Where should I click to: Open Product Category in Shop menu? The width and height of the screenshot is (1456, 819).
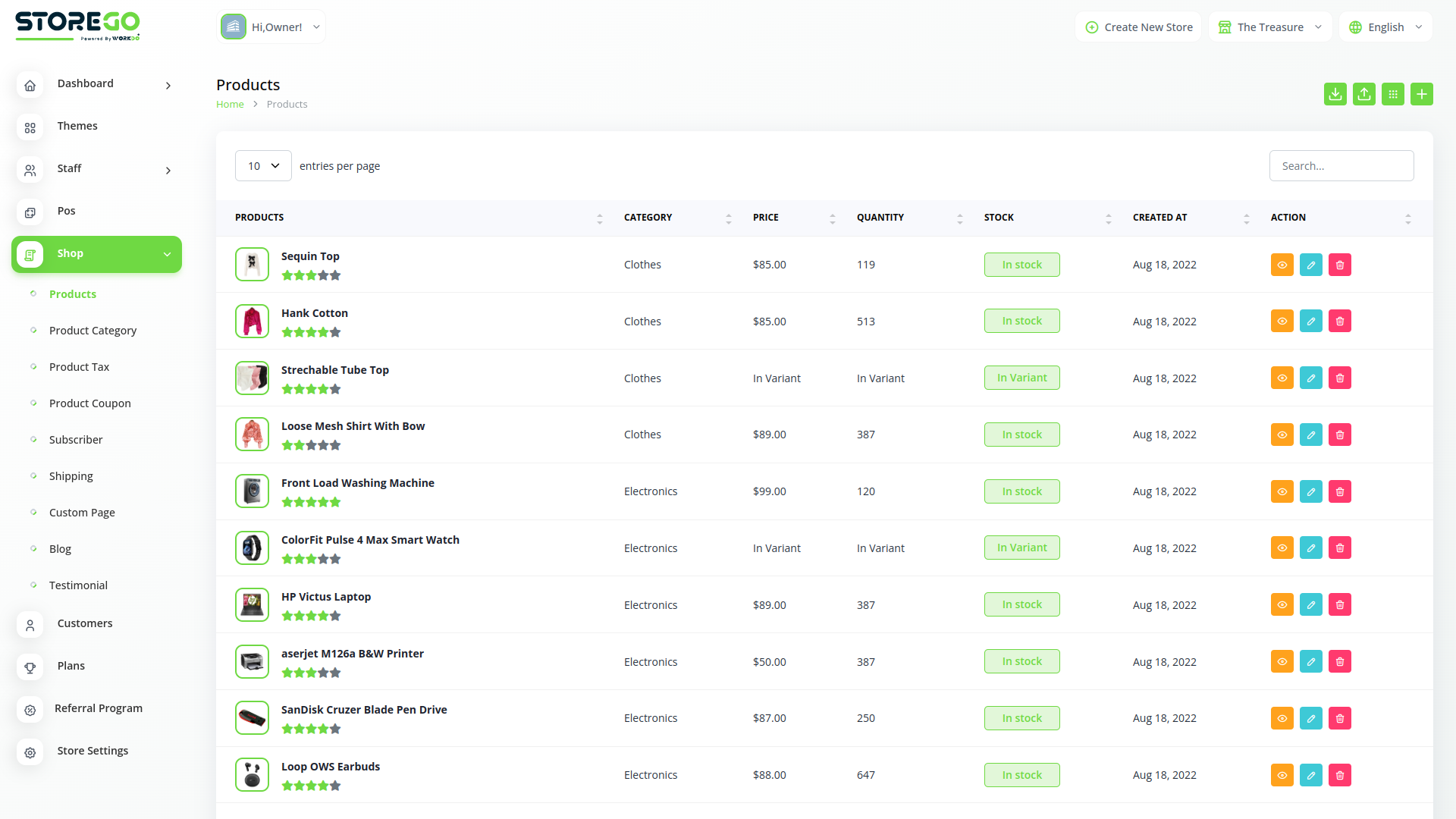93,331
